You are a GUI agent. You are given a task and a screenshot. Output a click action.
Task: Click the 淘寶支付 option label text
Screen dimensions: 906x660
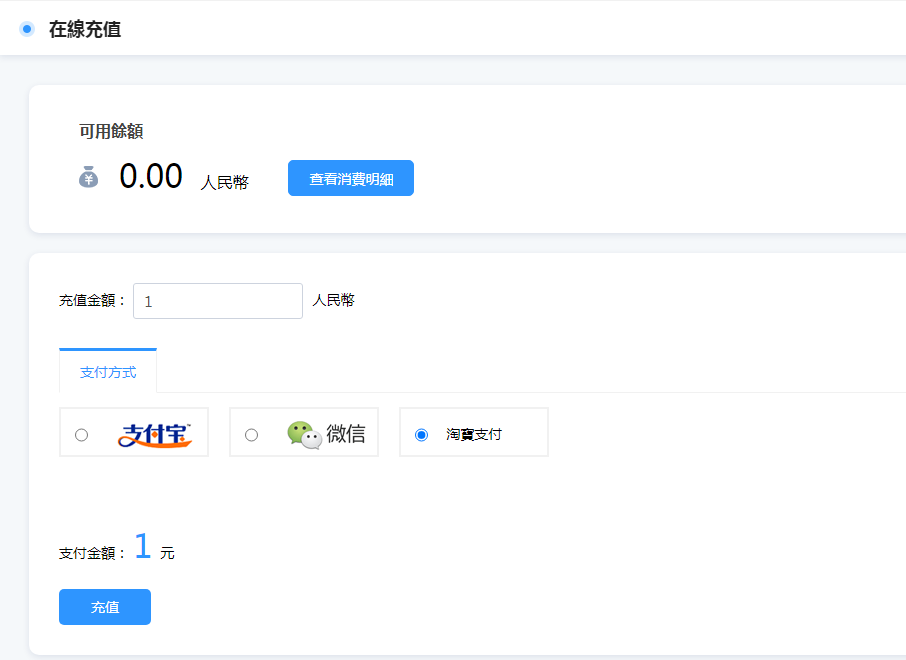click(474, 435)
